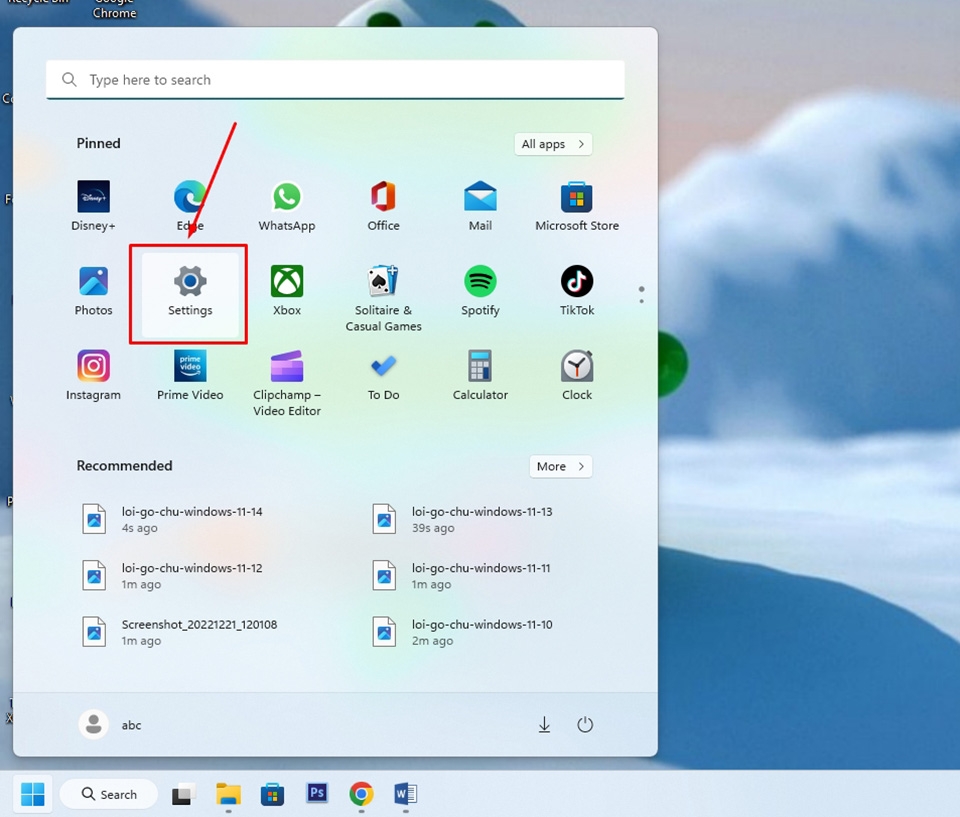Image resolution: width=960 pixels, height=817 pixels.
Task: Click the search input field
Action: point(335,79)
